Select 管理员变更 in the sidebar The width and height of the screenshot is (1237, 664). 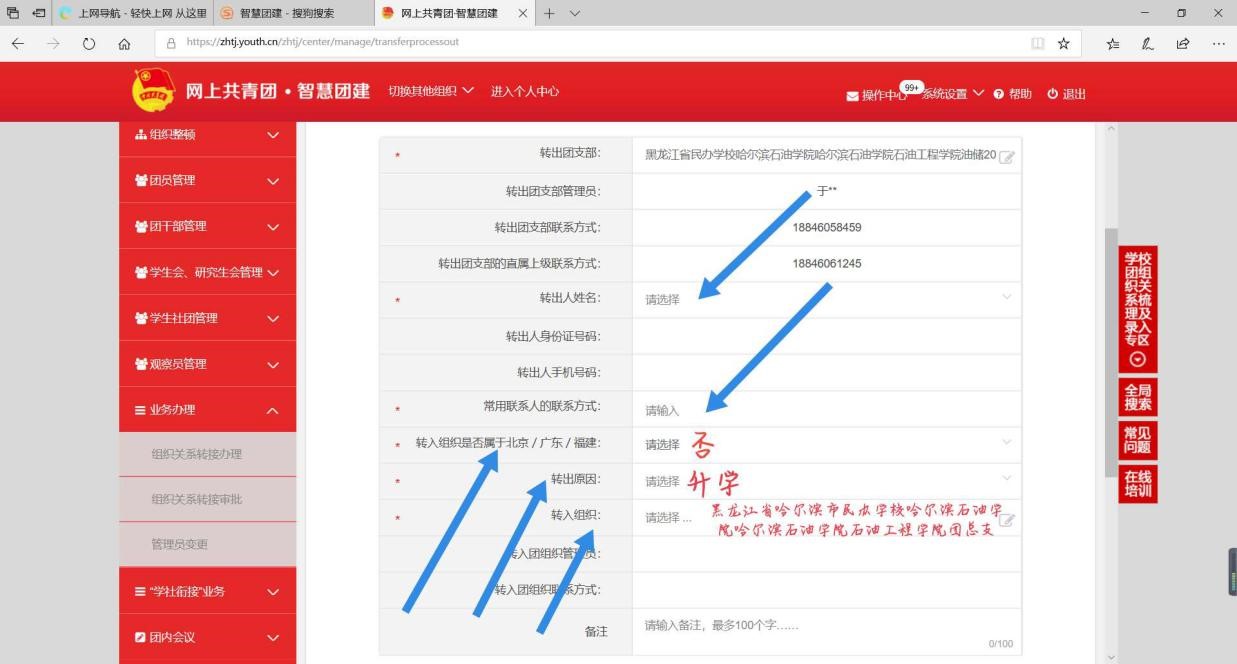click(180, 544)
